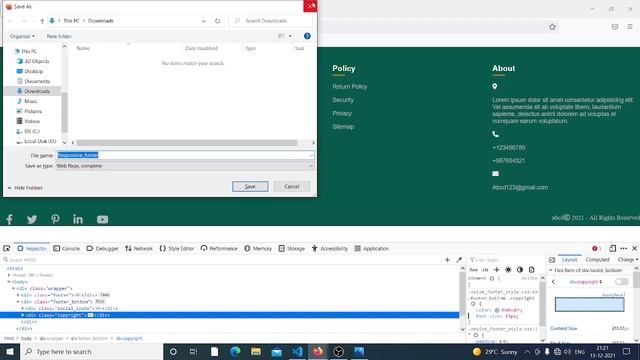640x360 pixels.
Task: Switch to the Network tab
Action: tap(139, 248)
